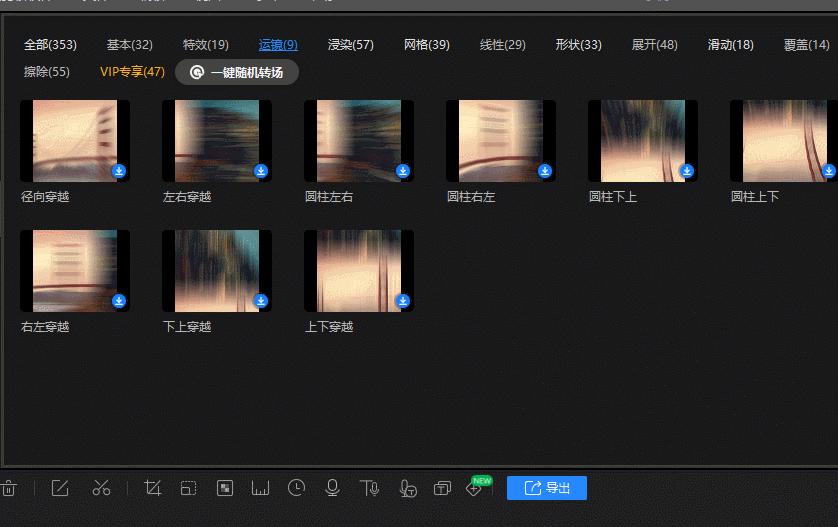Open the 覆盖(14) category tab

(x=806, y=44)
